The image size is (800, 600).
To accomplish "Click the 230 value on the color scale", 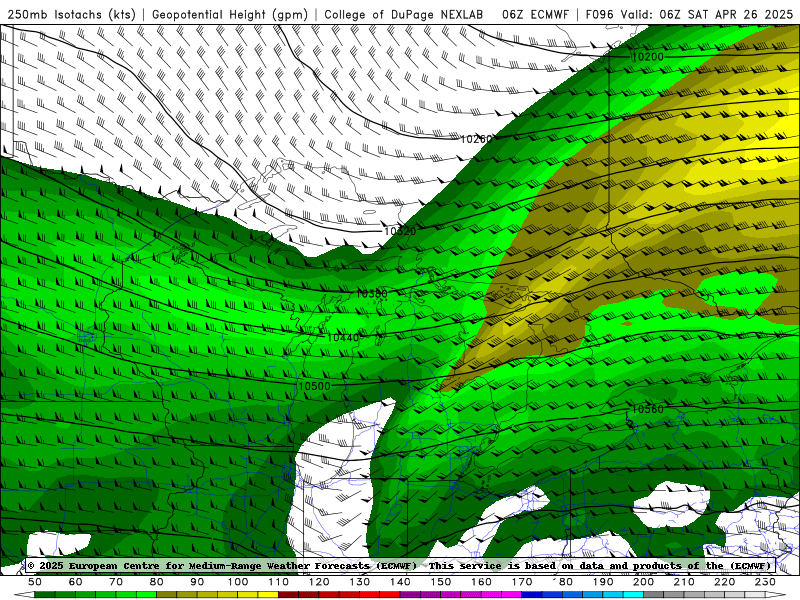I will pyautogui.click(x=765, y=582).
